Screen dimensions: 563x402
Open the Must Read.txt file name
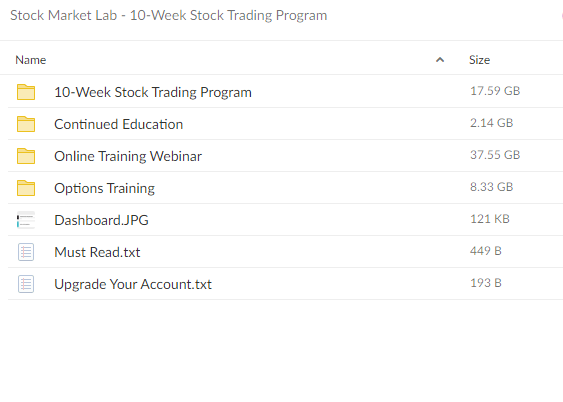(97, 252)
